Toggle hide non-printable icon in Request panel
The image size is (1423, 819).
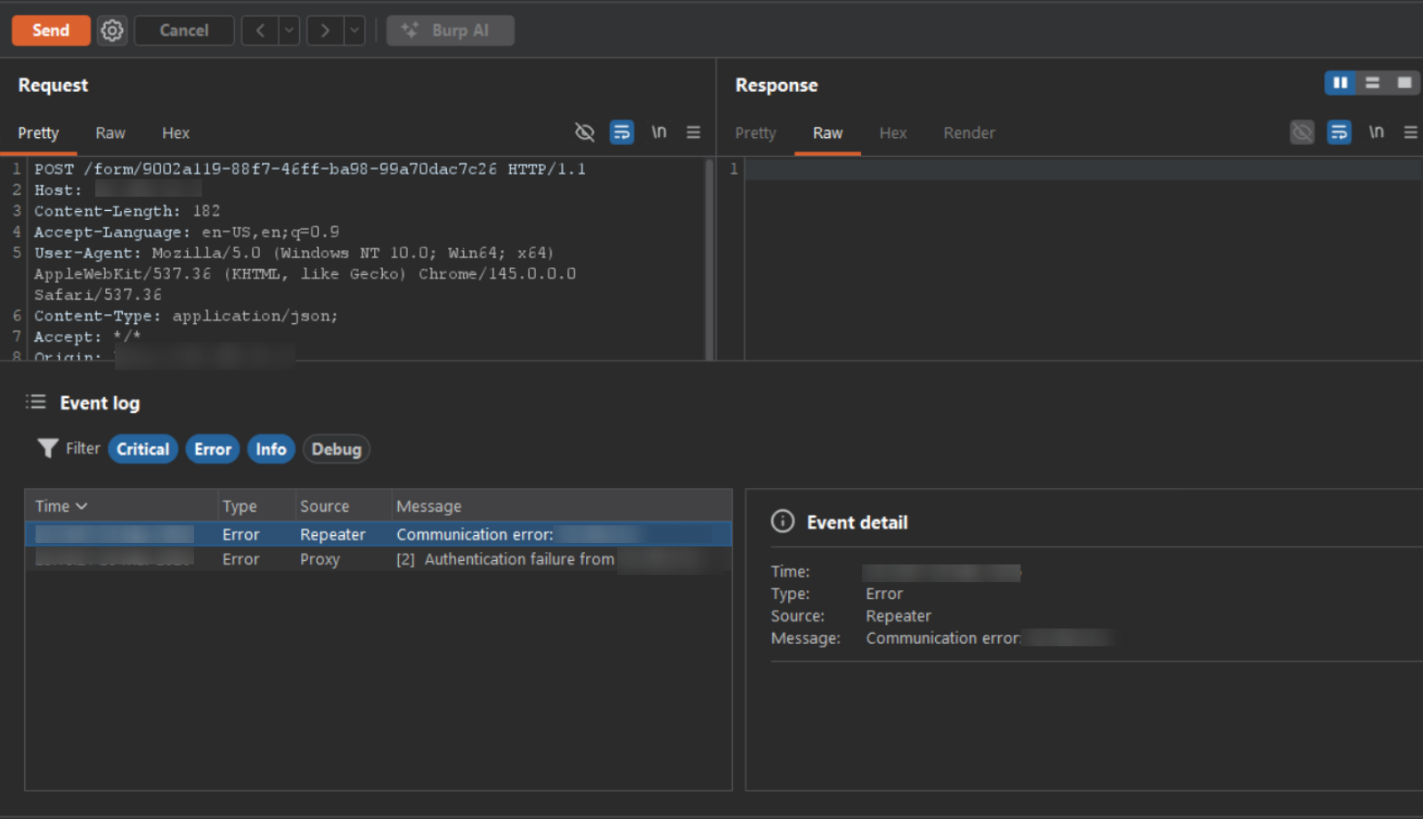(x=585, y=133)
